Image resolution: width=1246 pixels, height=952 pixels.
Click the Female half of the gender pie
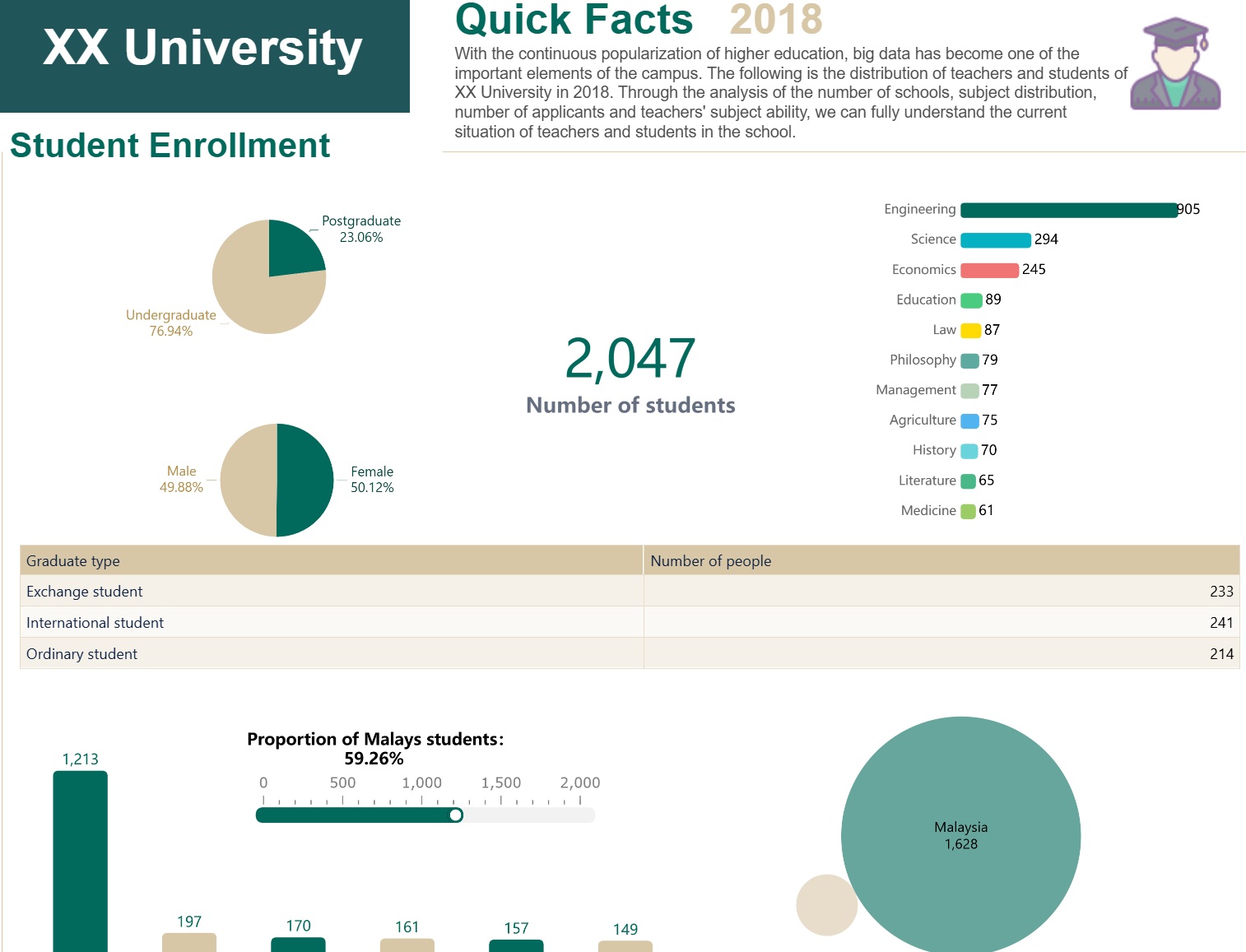[305, 480]
